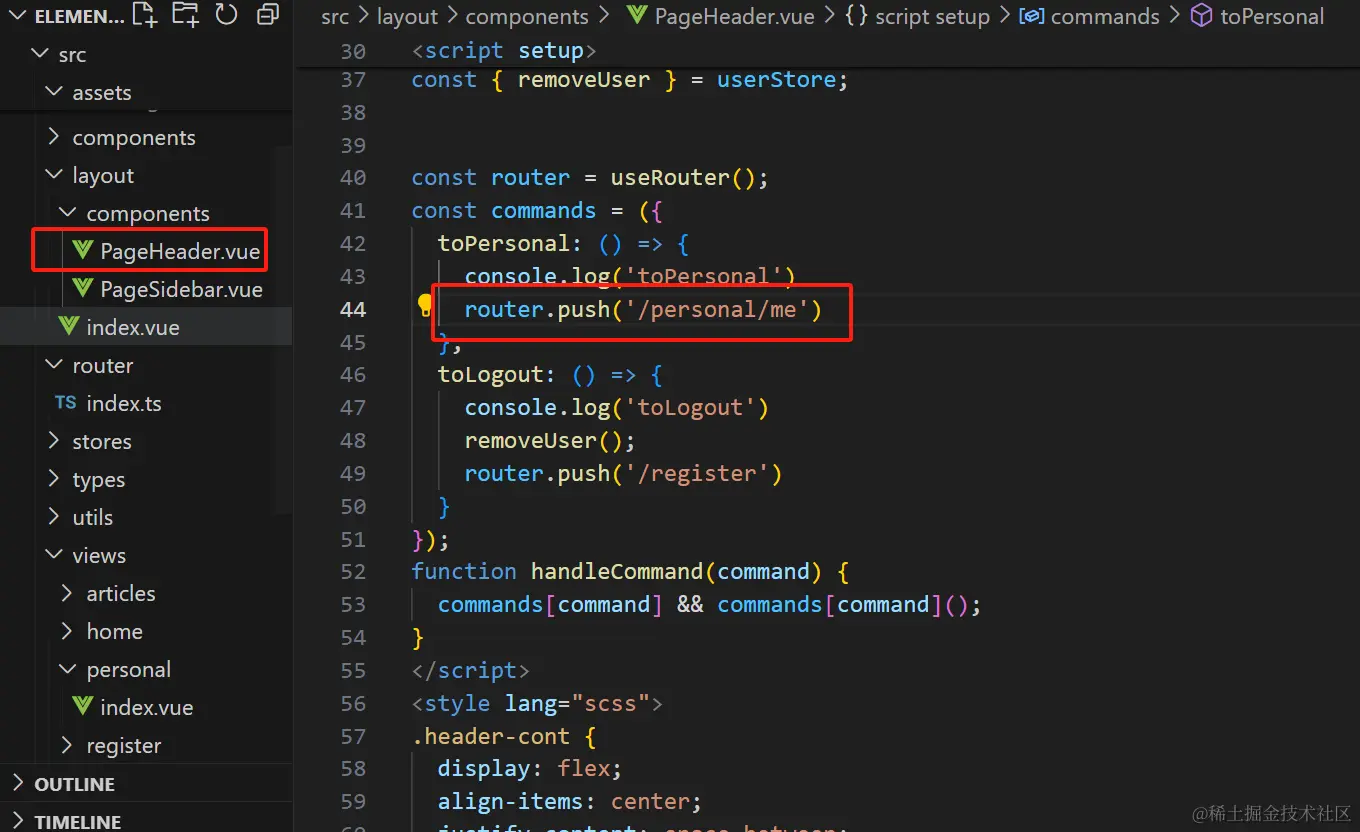Click the layout breadcrumb segment
Viewport: 1360px width, 832px height.
[408, 17]
